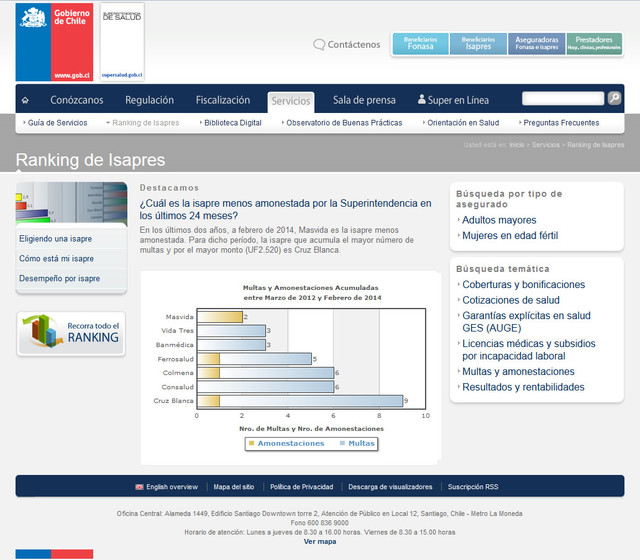The height and width of the screenshot is (560, 640).
Task: Open English overview footer link
Action: (x=172, y=487)
